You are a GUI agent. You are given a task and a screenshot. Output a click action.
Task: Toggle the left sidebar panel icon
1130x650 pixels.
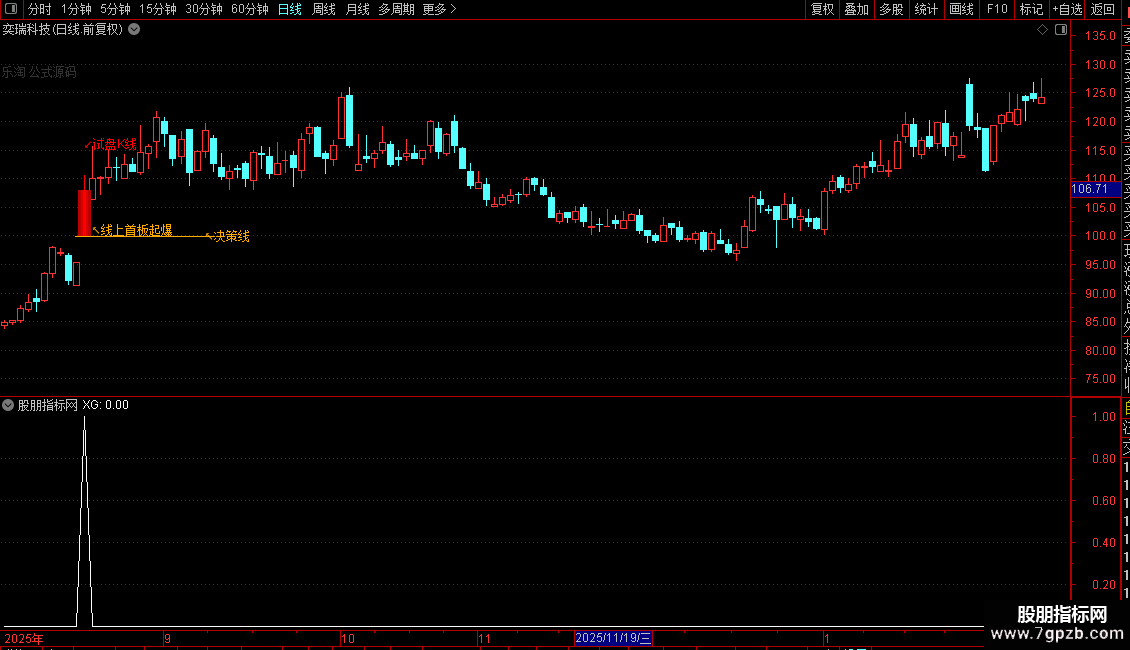point(11,9)
